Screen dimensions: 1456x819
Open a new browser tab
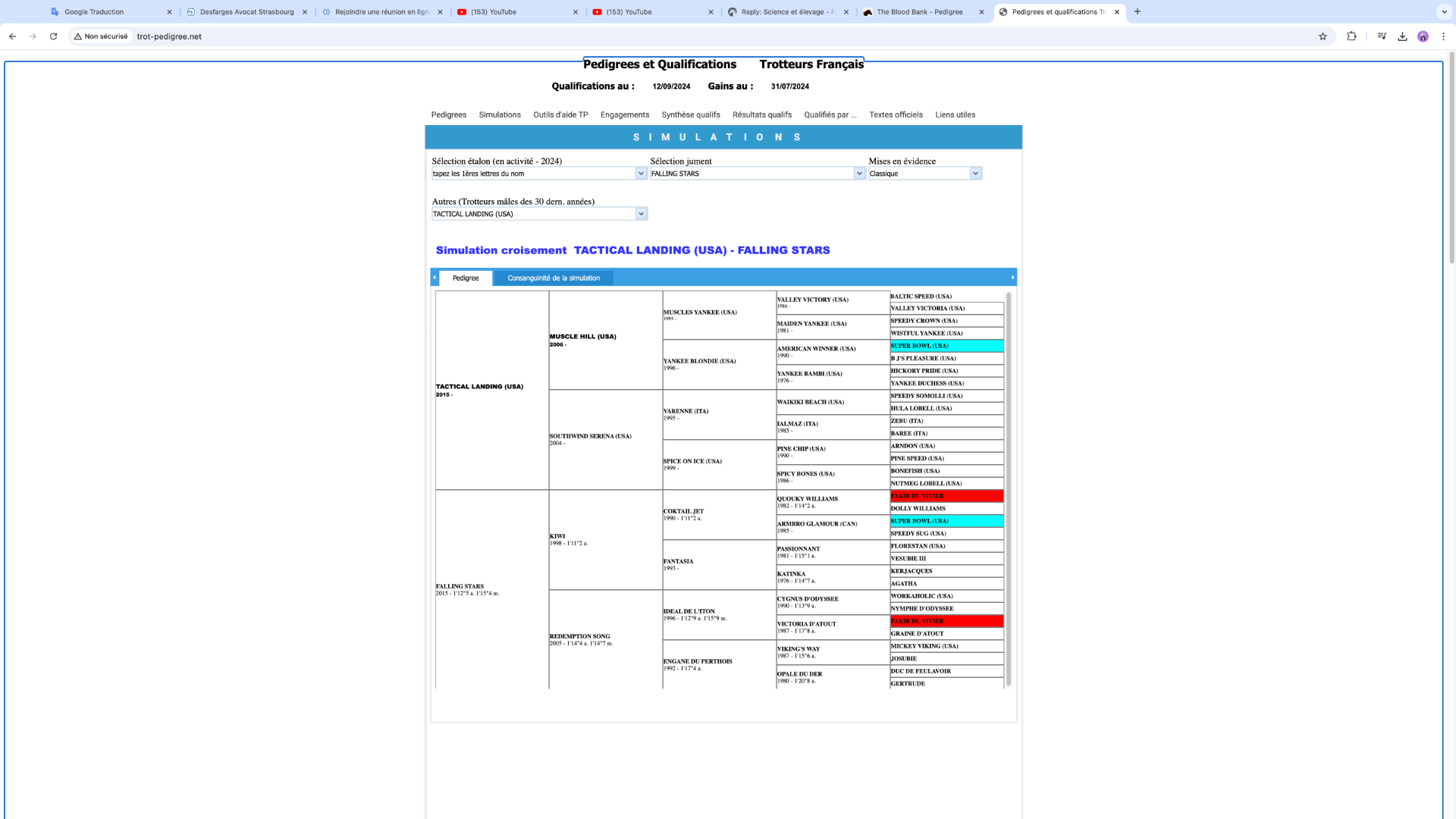pyautogui.click(x=1137, y=12)
